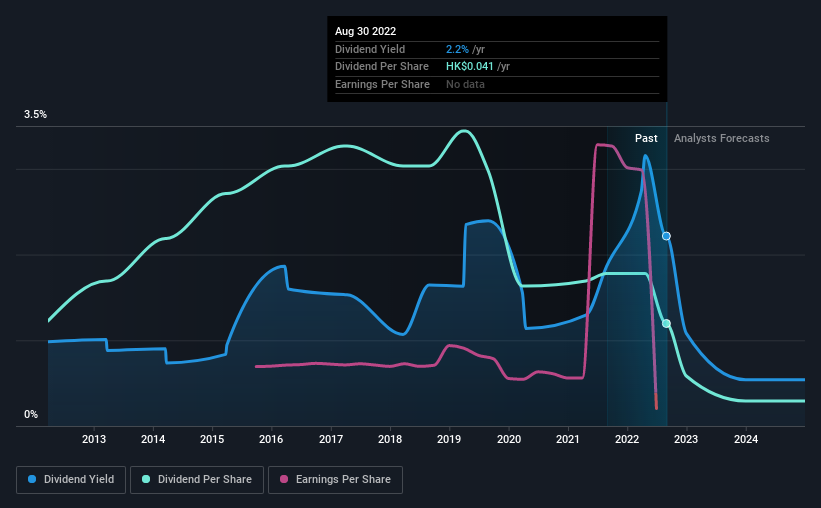Screen dimensions: 821x508
Task: Click the teal Dividend Per Share legend dot
Action: [x=146, y=480]
